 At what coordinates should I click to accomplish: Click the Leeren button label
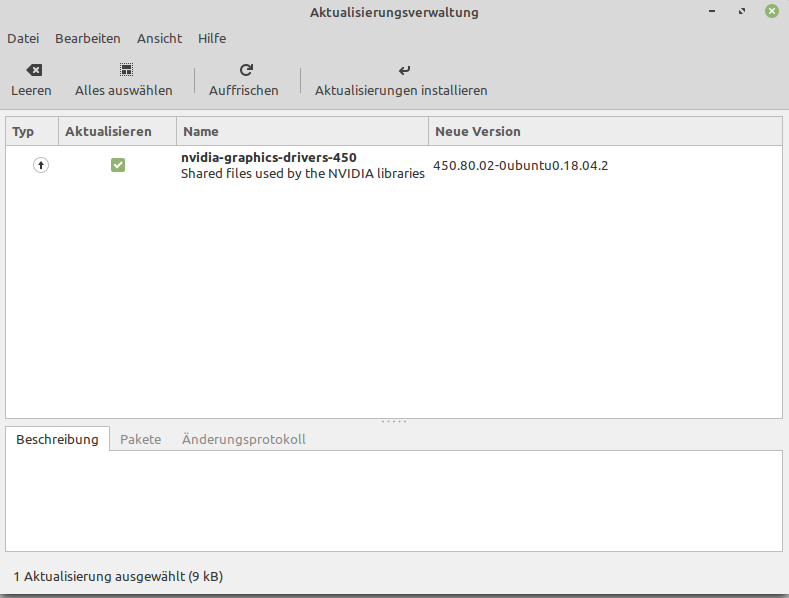pos(31,91)
